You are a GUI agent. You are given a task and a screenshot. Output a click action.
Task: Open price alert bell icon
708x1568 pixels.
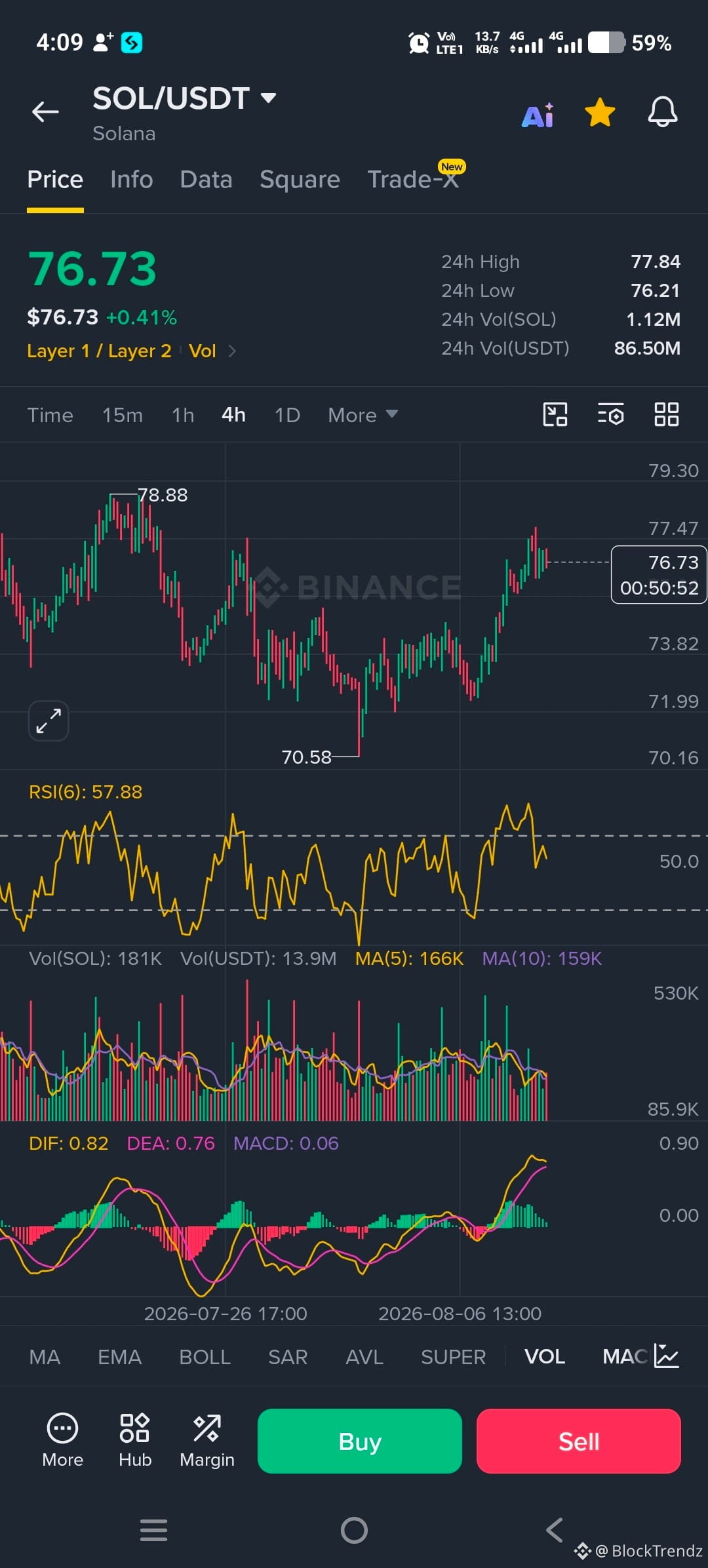coord(663,112)
